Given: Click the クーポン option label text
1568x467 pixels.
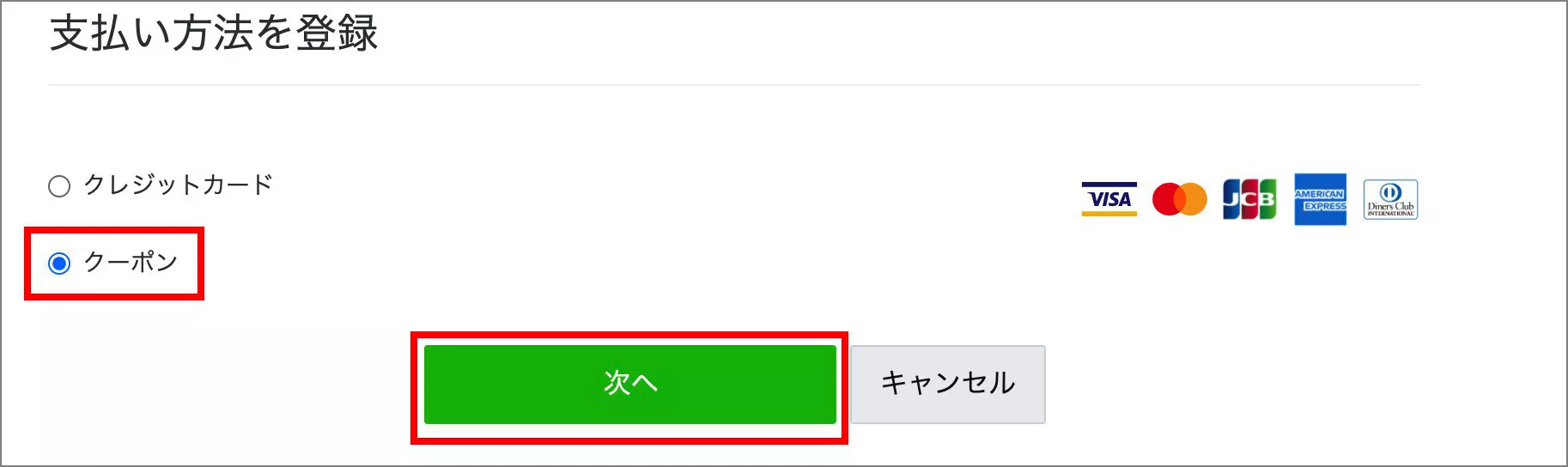Looking at the screenshot, I should coord(131,262).
